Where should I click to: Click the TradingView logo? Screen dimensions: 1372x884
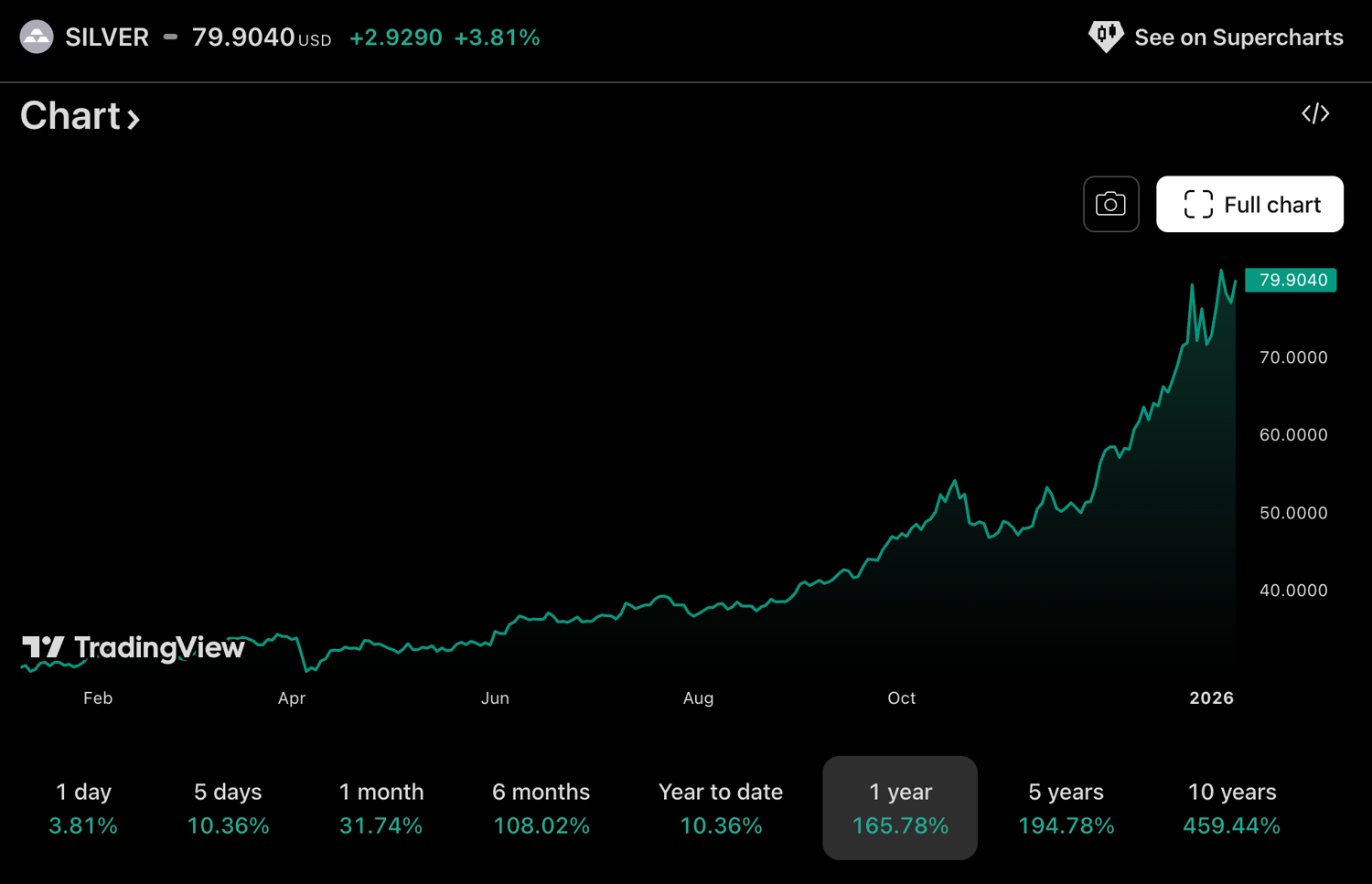133,648
